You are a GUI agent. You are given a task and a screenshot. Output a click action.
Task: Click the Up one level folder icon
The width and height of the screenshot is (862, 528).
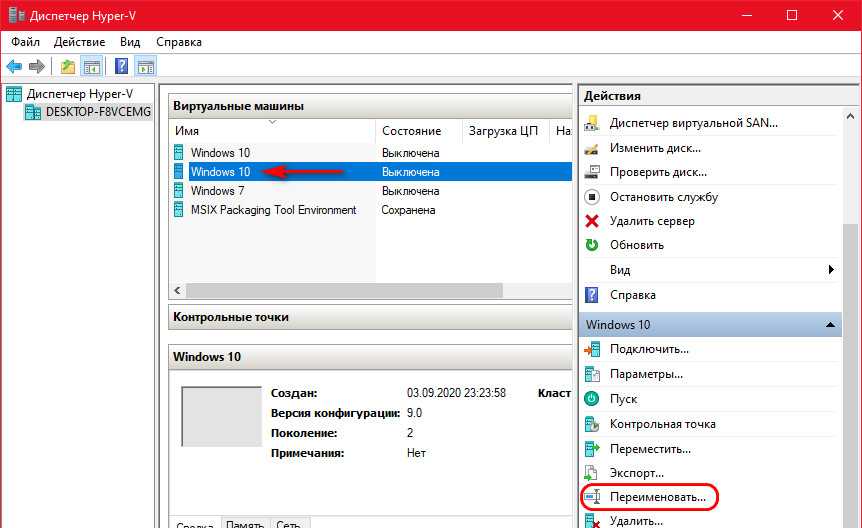67,67
